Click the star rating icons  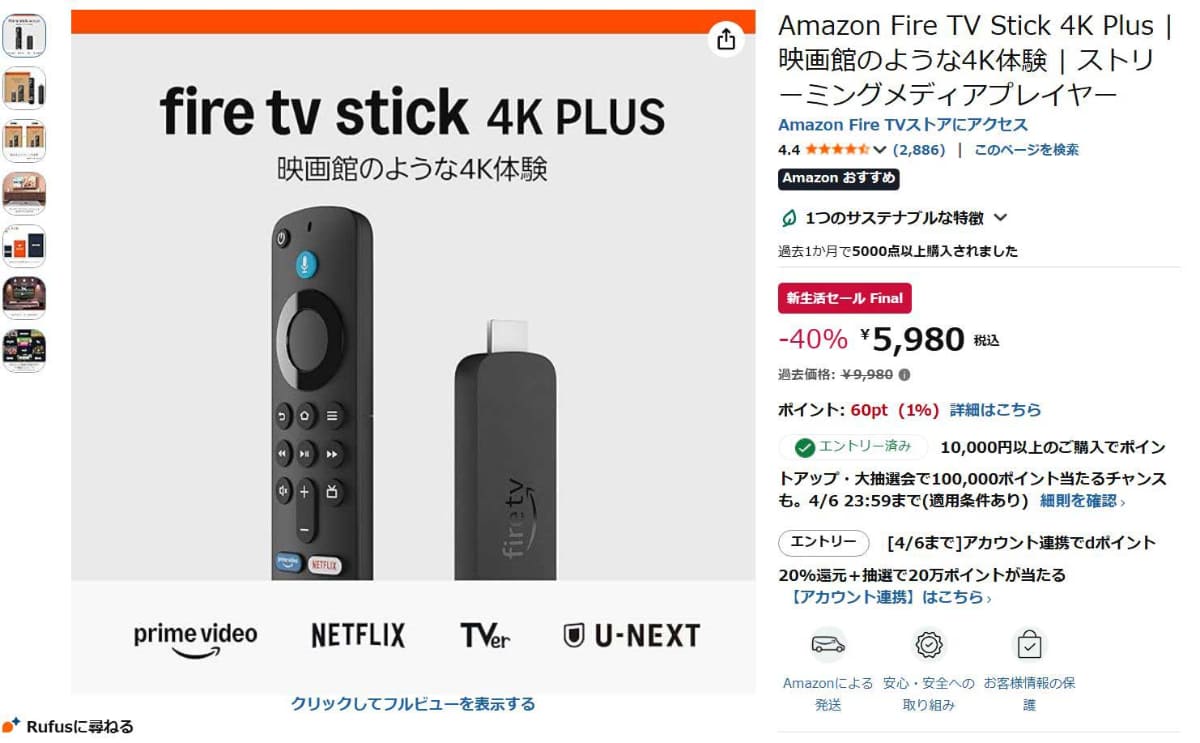(837, 150)
